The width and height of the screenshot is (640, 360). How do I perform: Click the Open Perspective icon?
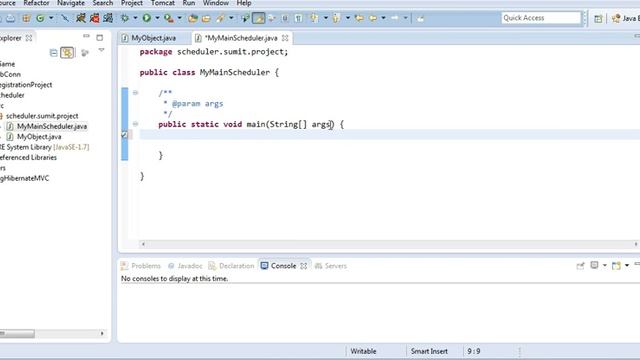[598, 18]
